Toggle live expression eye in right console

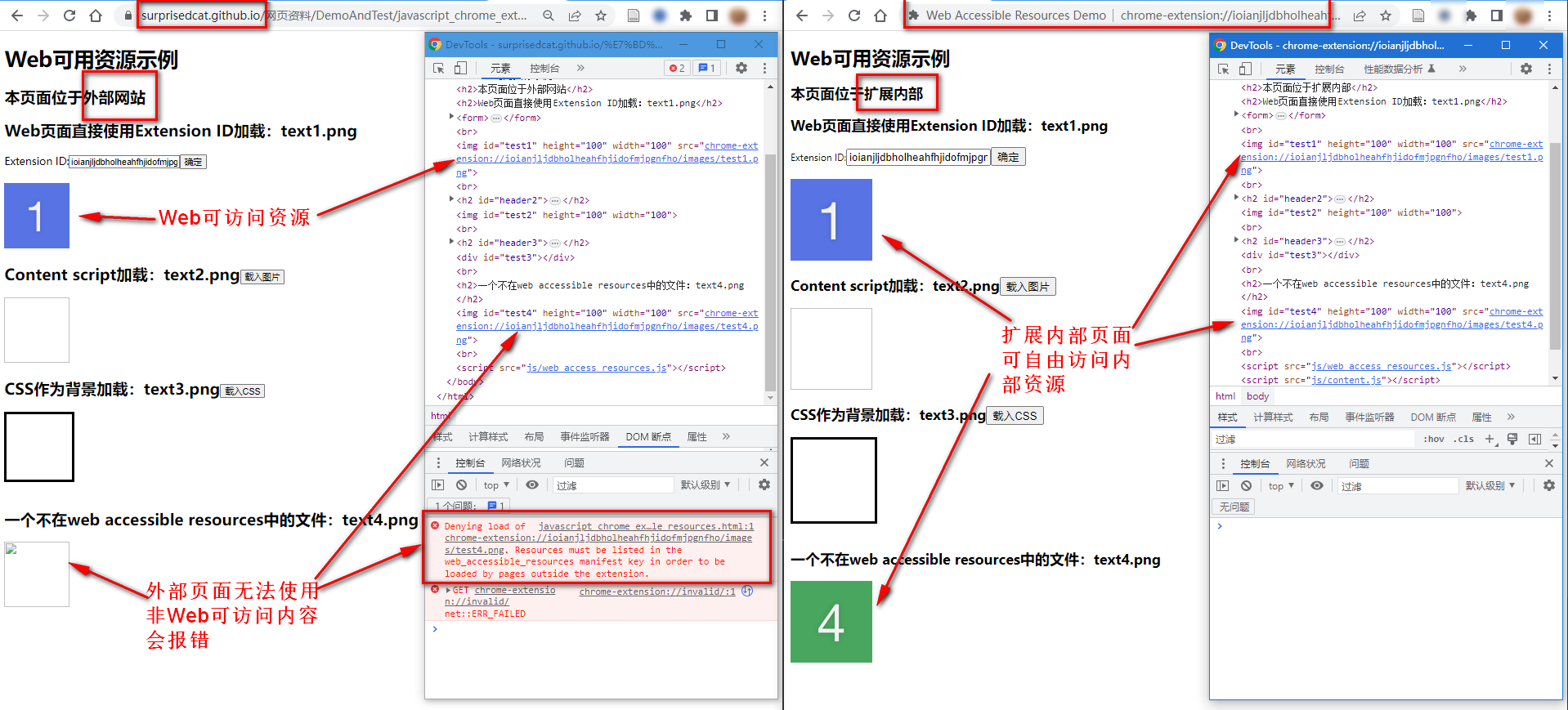point(1317,485)
